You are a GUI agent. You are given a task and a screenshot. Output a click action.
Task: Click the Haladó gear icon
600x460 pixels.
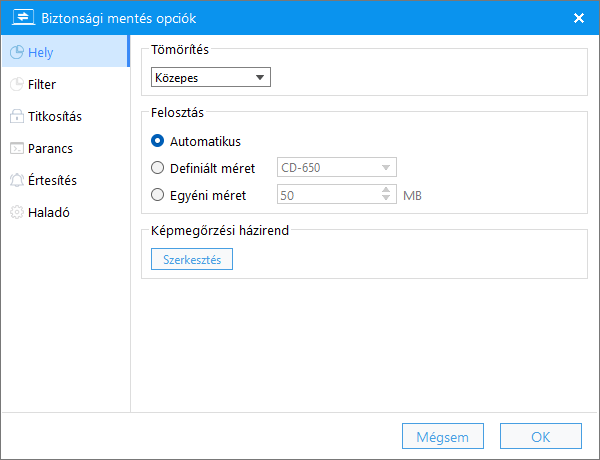(17, 212)
